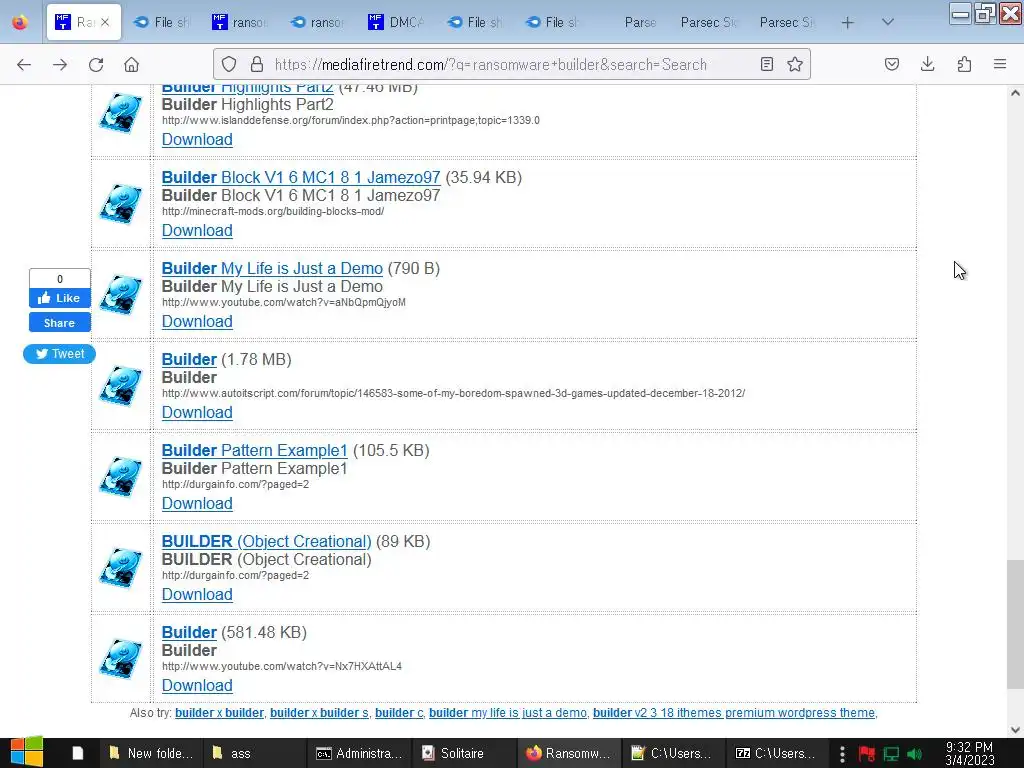Click the red flag tray icon

[x=867, y=754]
